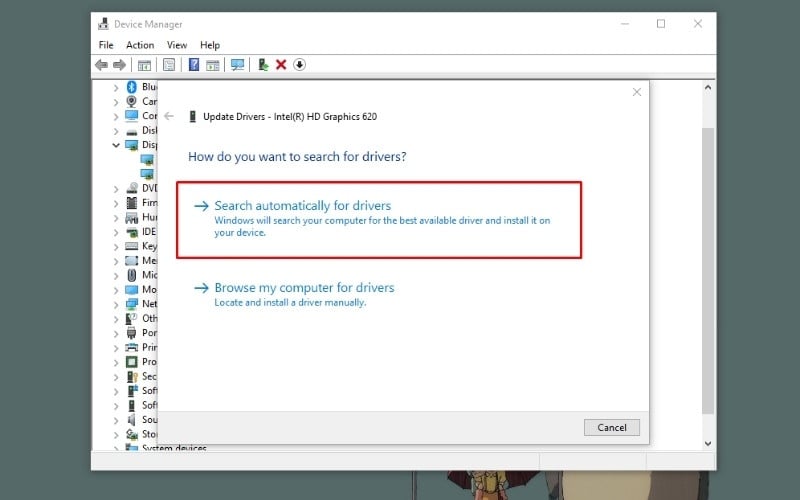The image size is (800, 500).
Task: Click the green Update device driver toolbar icon
Action: pos(263,65)
